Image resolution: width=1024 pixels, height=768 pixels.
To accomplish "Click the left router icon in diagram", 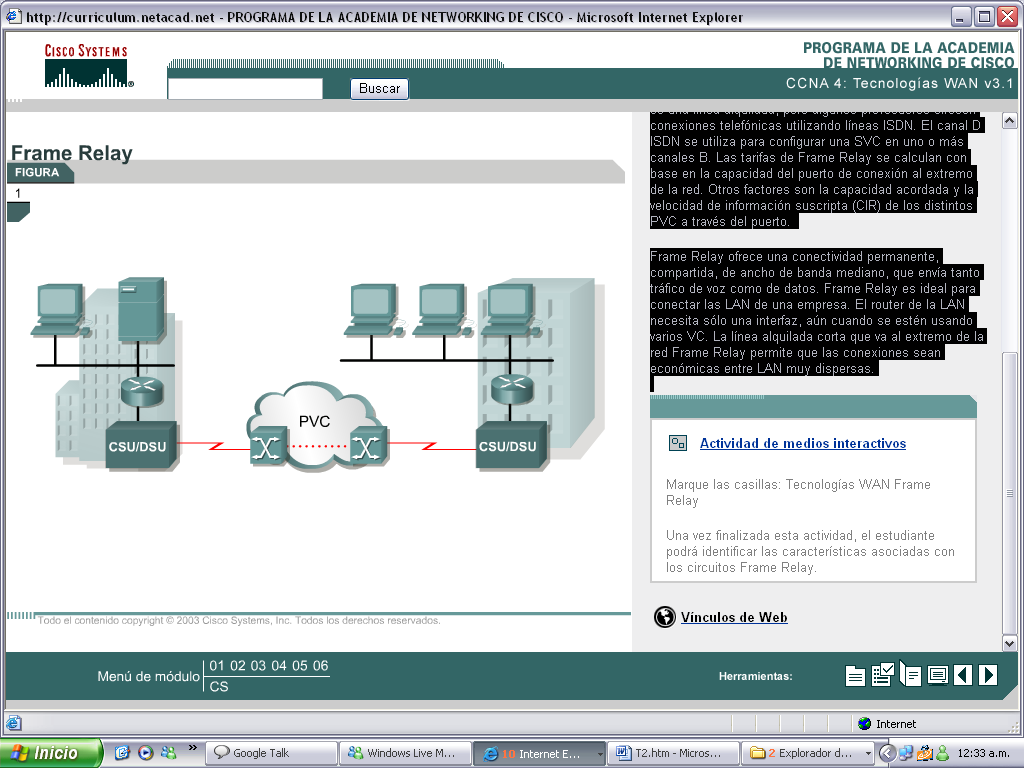I will 142,391.
